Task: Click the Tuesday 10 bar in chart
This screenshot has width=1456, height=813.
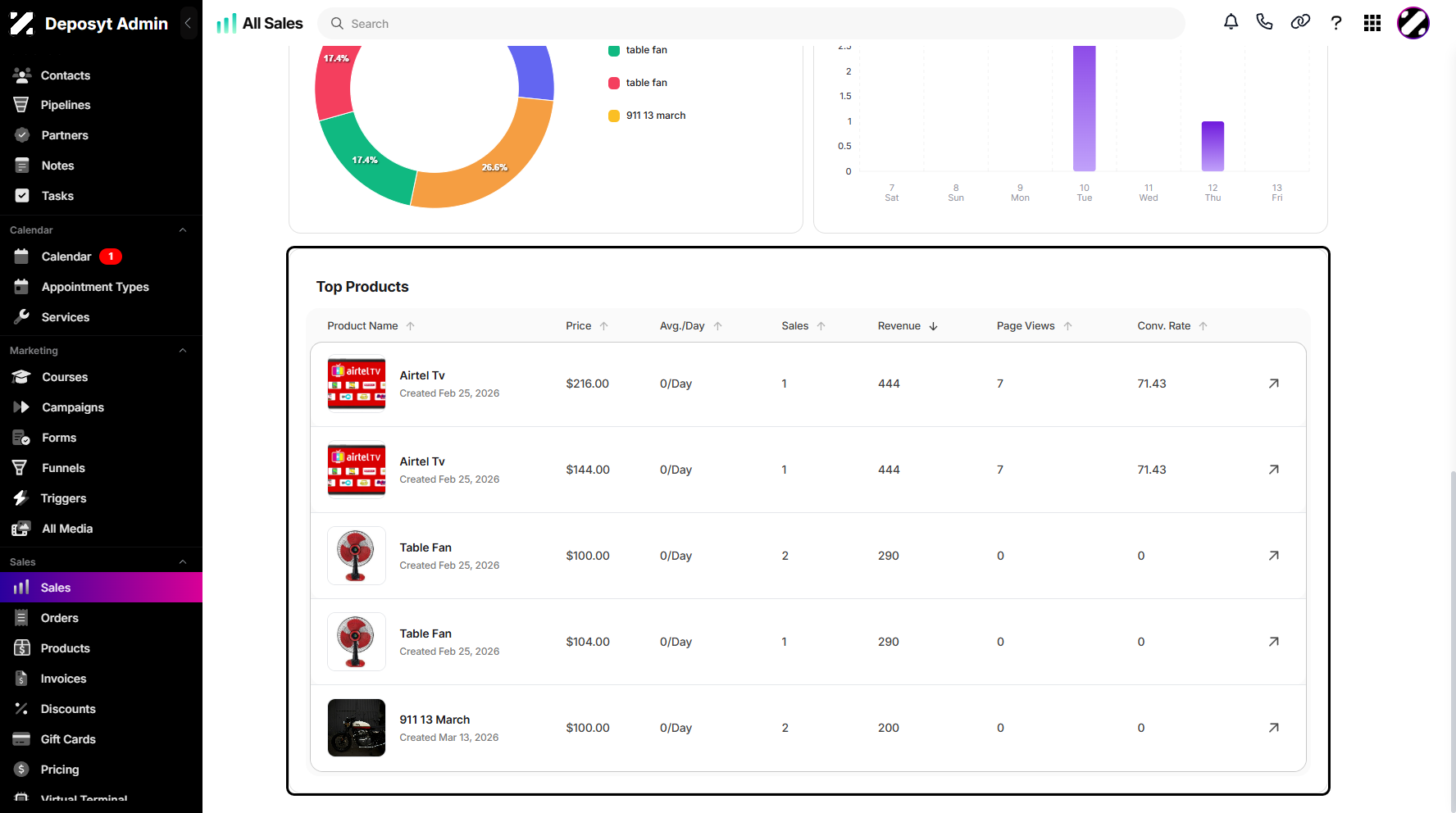Action: (1085, 108)
